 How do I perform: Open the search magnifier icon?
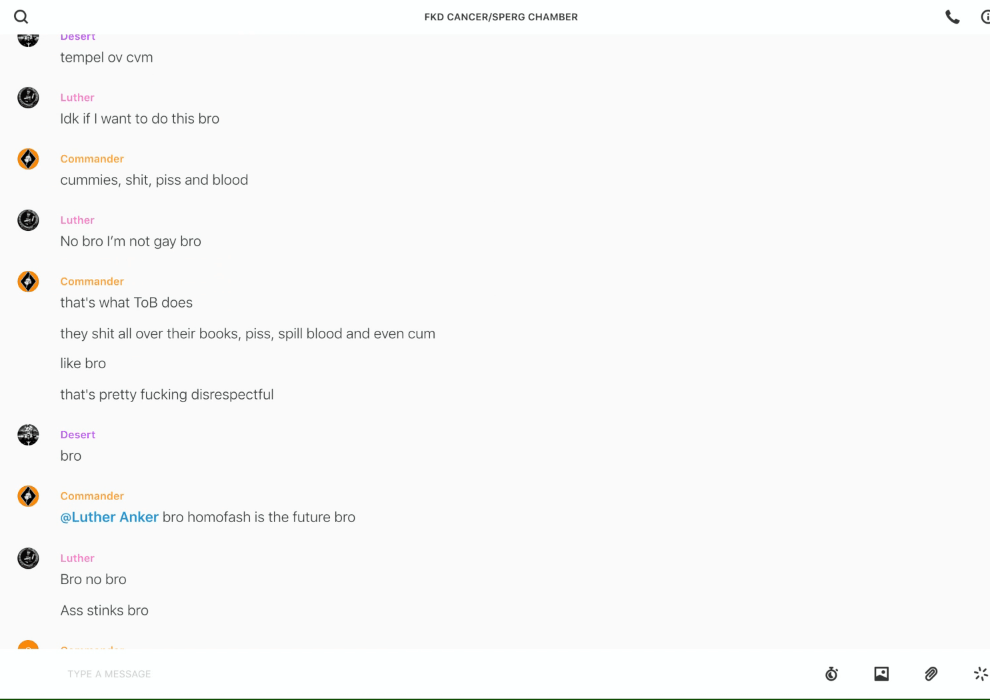[x=21, y=17]
